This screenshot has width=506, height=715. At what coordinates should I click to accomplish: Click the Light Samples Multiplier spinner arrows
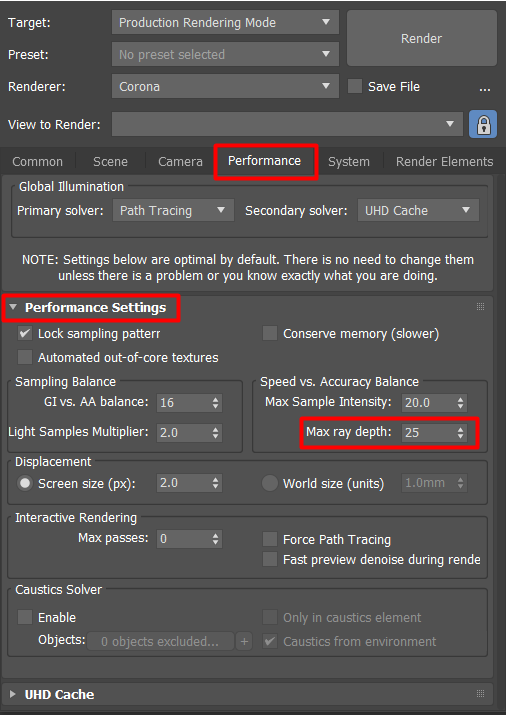click(x=216, y=432)
